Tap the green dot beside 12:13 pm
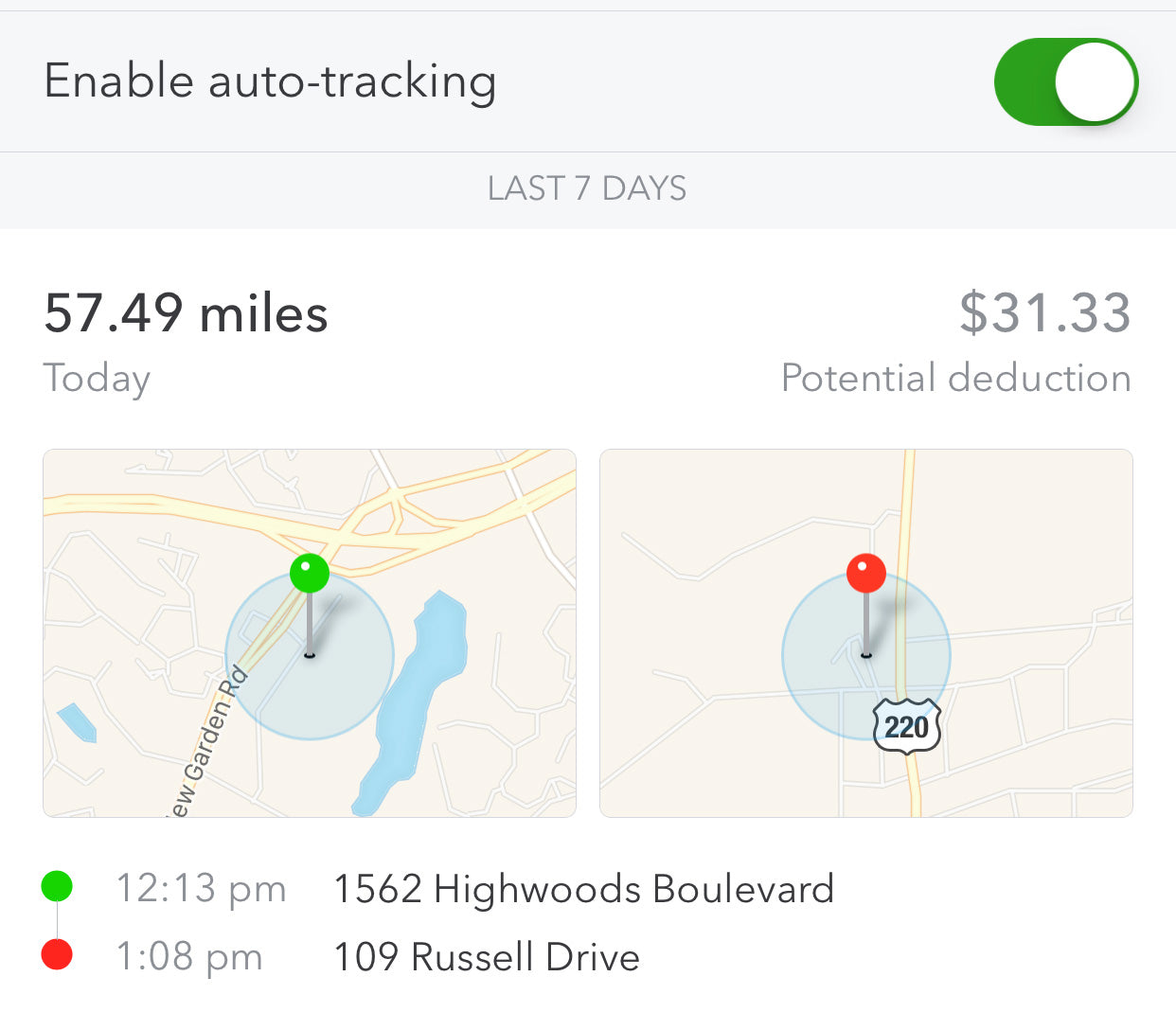The height and width of the screenshot is (1012, 1176). tap(57, 887)
